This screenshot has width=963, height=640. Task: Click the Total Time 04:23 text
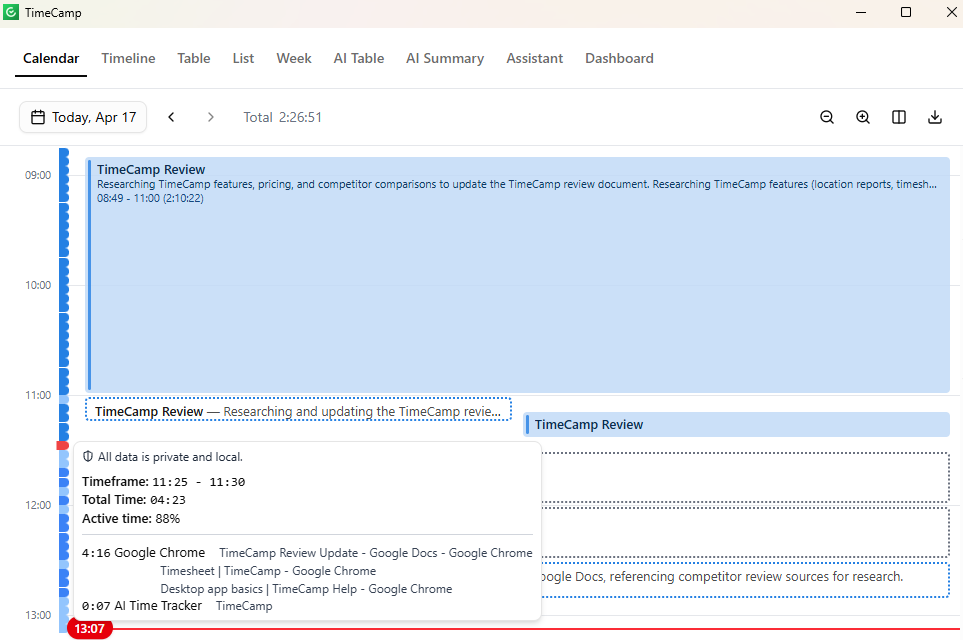(x=134, y=500)
